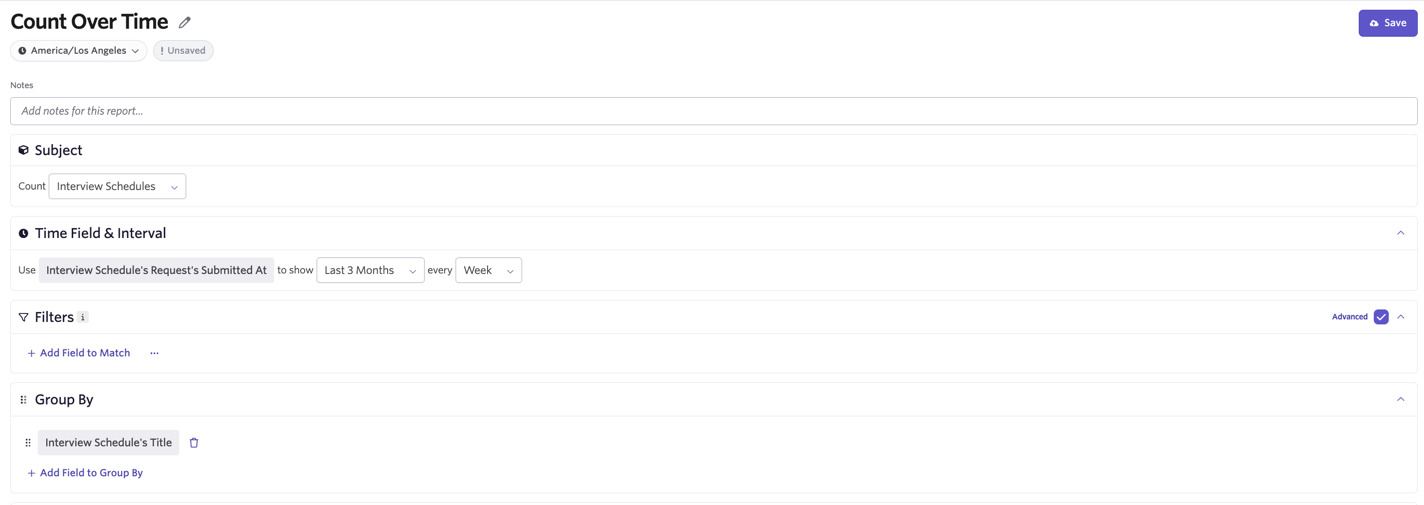The height and width of the screenshot is (505, 1424).
Task: Focus the notes input field
Action: 713,111
